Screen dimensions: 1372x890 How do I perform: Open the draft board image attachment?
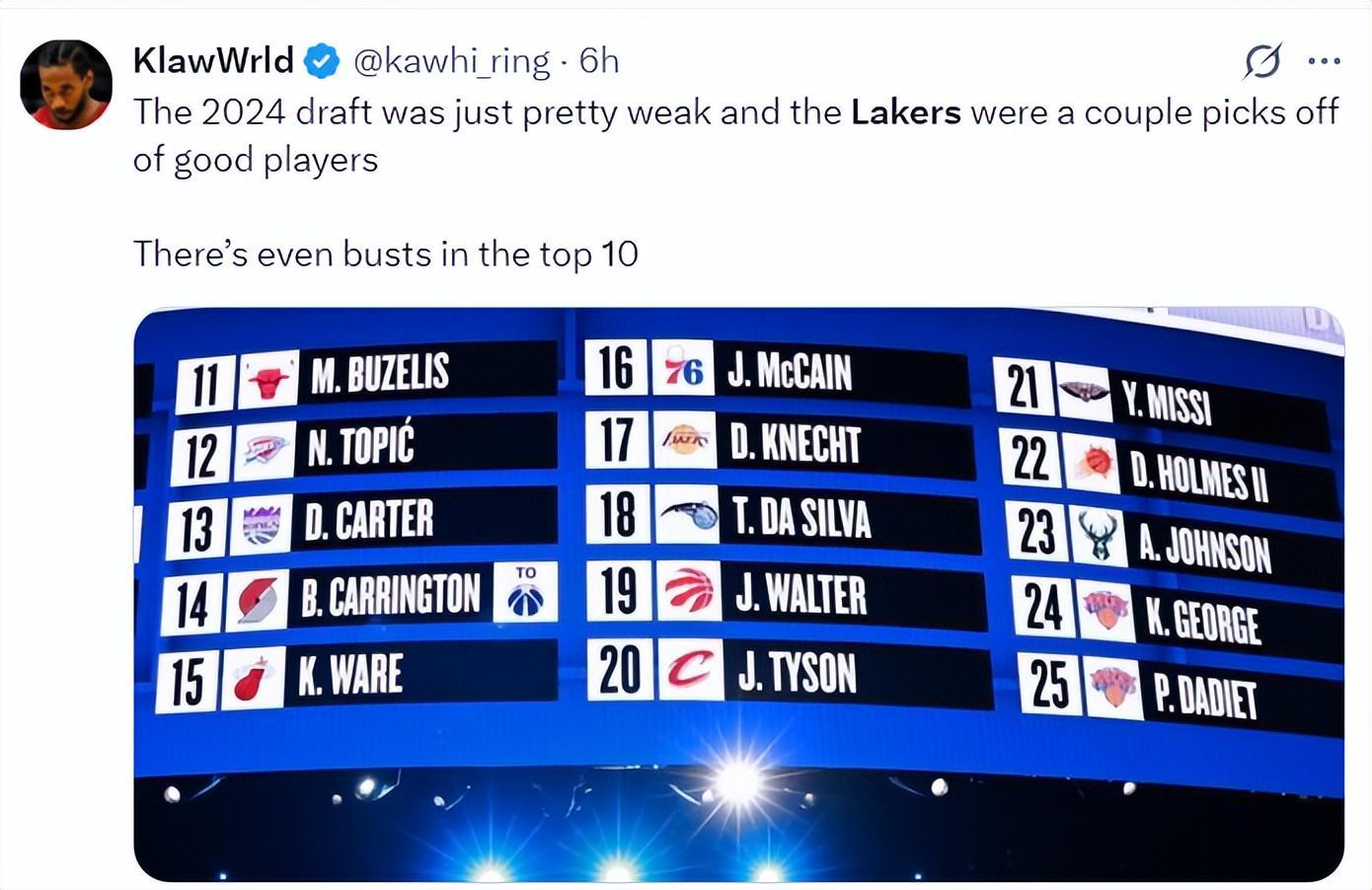[x=738, y=594]
